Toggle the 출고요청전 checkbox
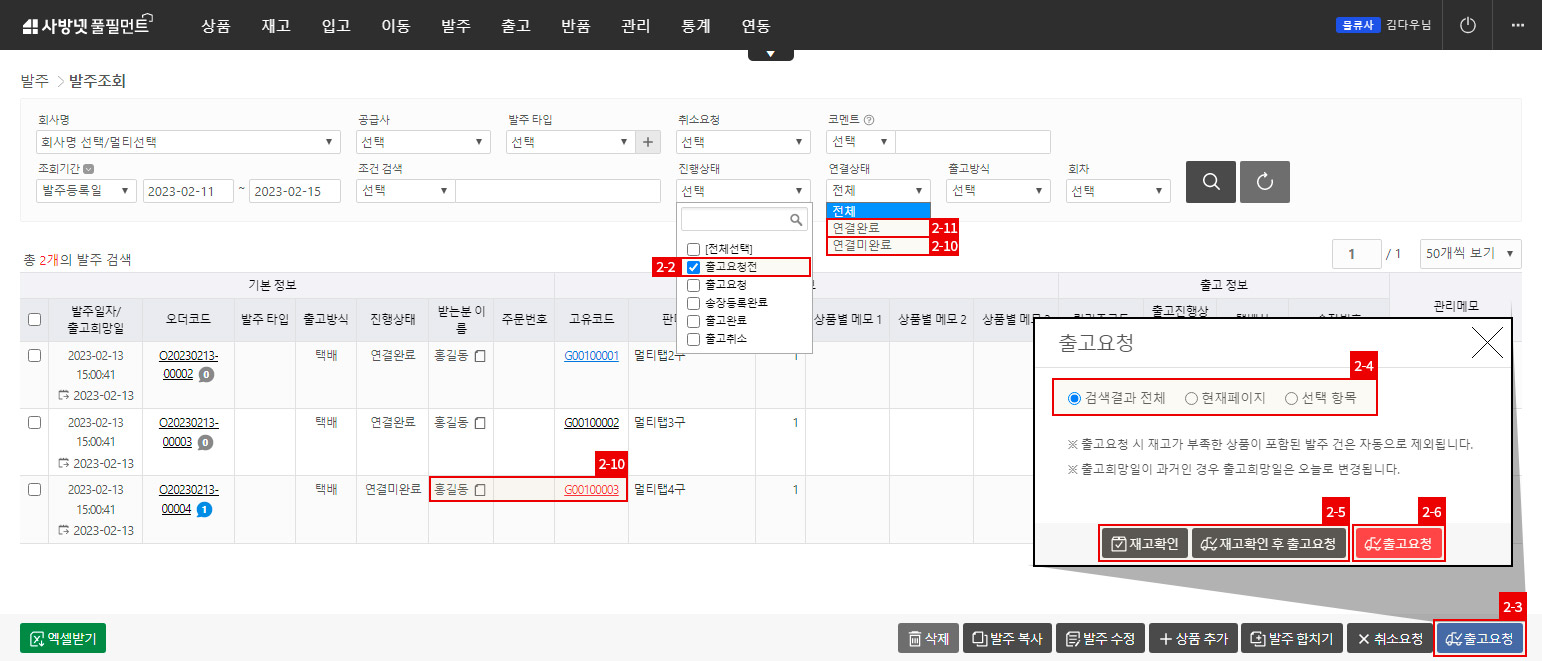 [693, 267]
